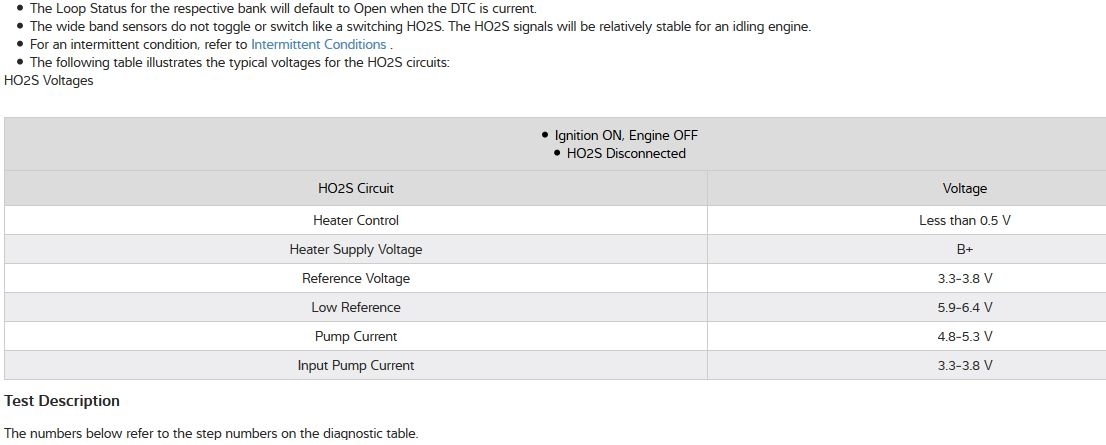Click the B+ voltage value
The image size is (1106, 445).
(964, 249)
